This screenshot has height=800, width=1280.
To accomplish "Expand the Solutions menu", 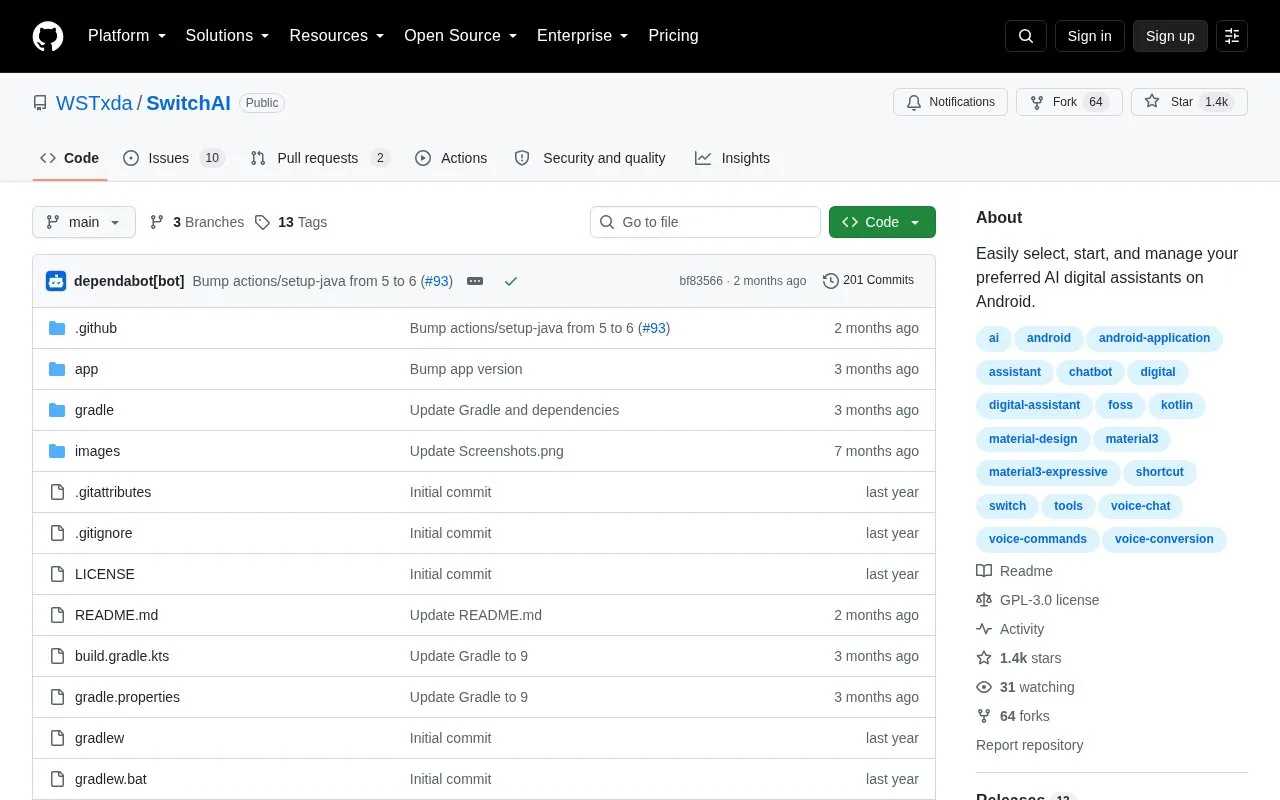I will coord(228,36).
